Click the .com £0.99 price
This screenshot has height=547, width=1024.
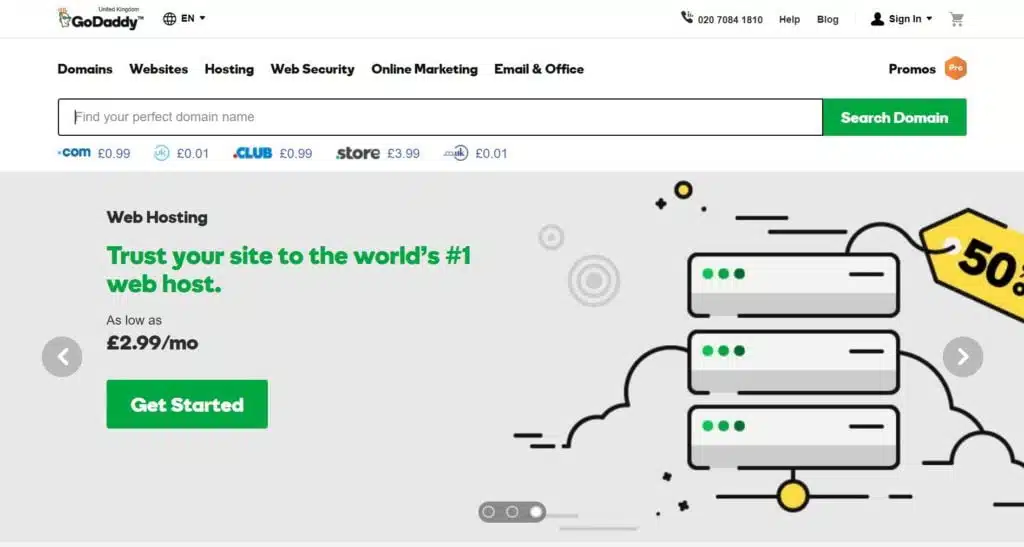114,154
